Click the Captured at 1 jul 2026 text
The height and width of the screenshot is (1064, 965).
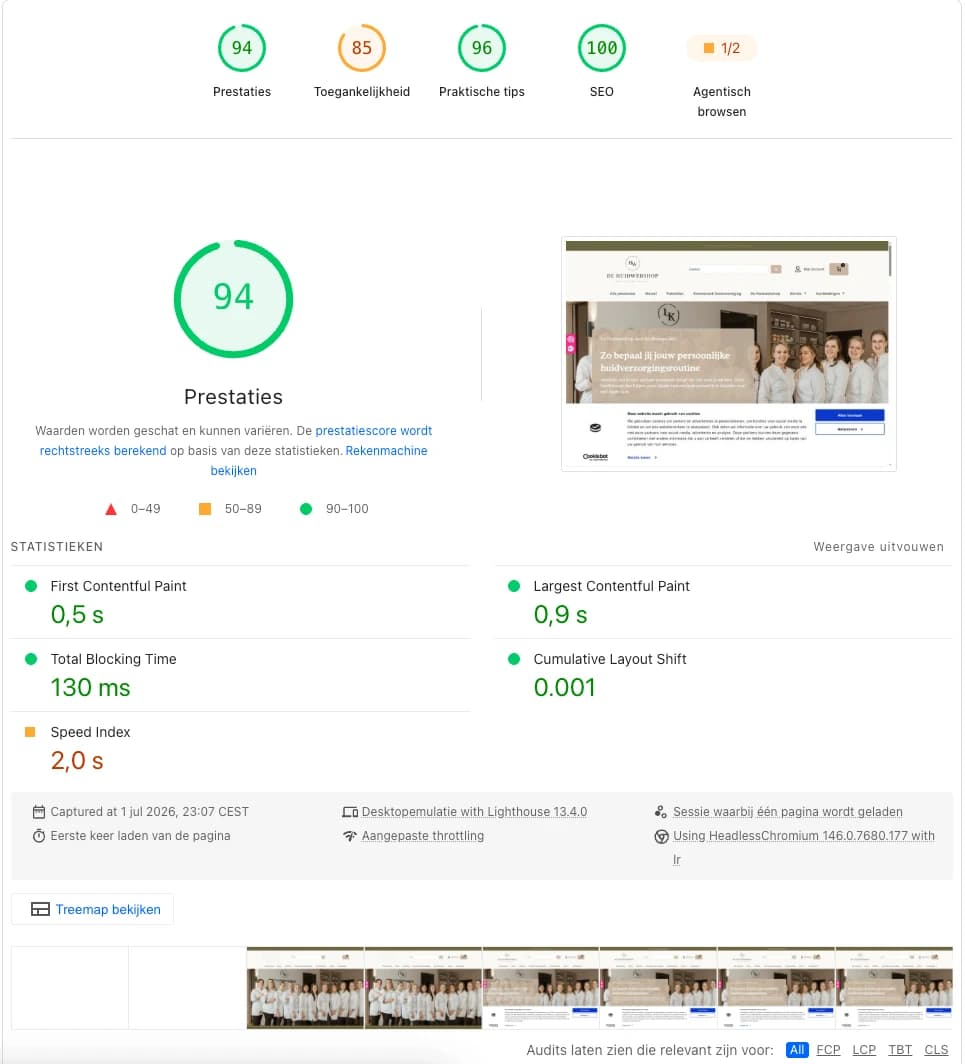pyautogui.click(x=149, y=812)
